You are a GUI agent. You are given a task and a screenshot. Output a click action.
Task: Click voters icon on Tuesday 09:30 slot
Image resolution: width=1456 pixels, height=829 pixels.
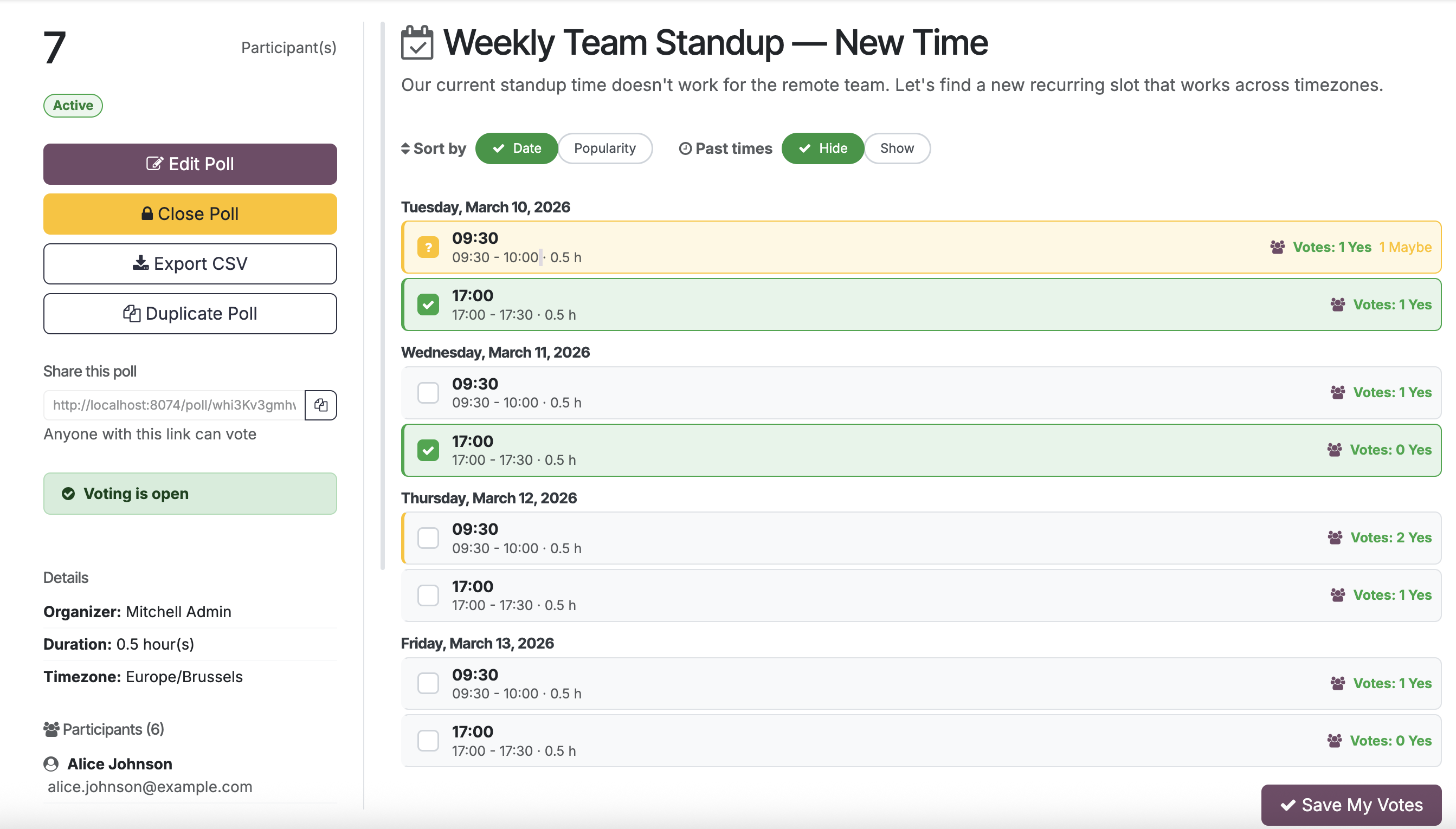click(x=1277, y=247)
